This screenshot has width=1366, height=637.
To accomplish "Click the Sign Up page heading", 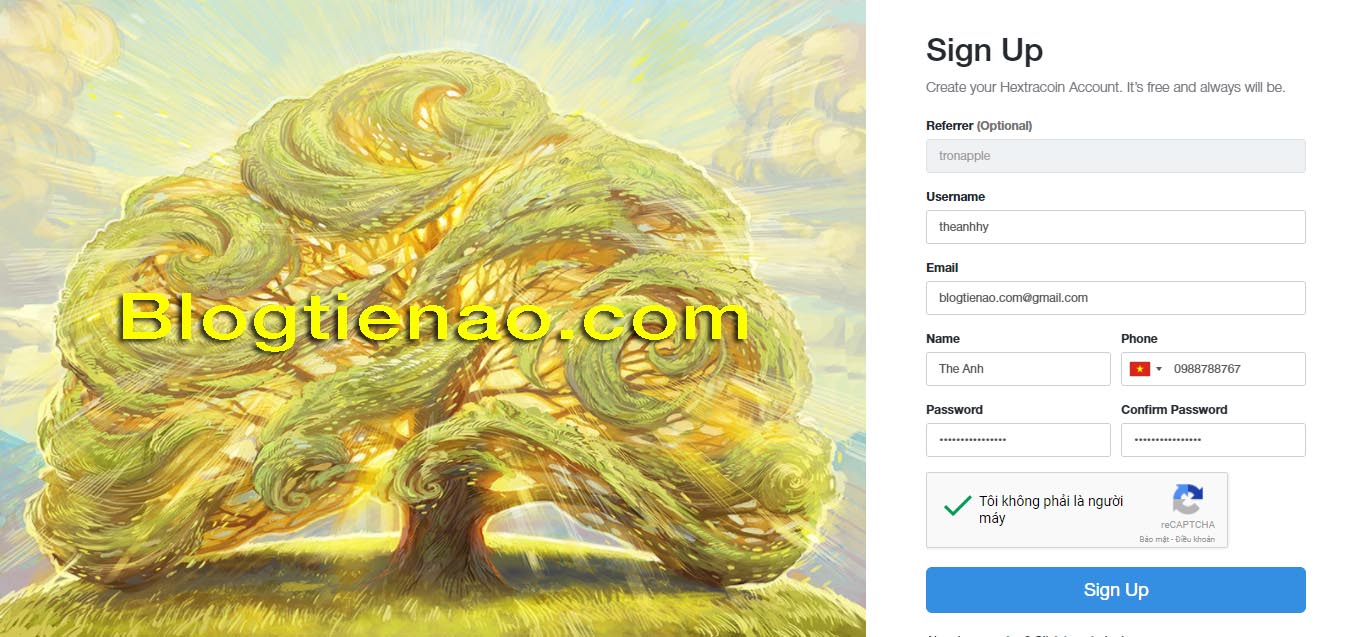I will pos(984,50).
